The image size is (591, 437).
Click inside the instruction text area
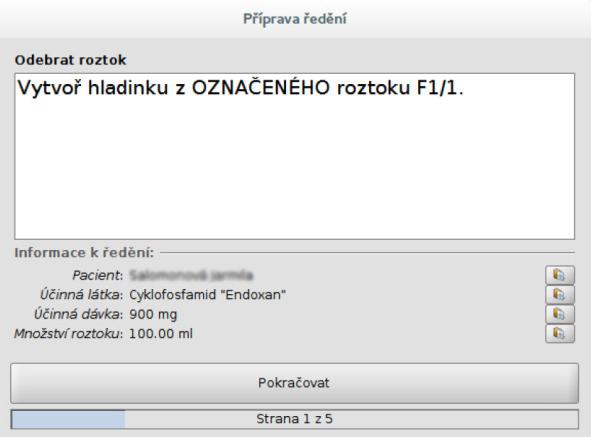point(294,156)
